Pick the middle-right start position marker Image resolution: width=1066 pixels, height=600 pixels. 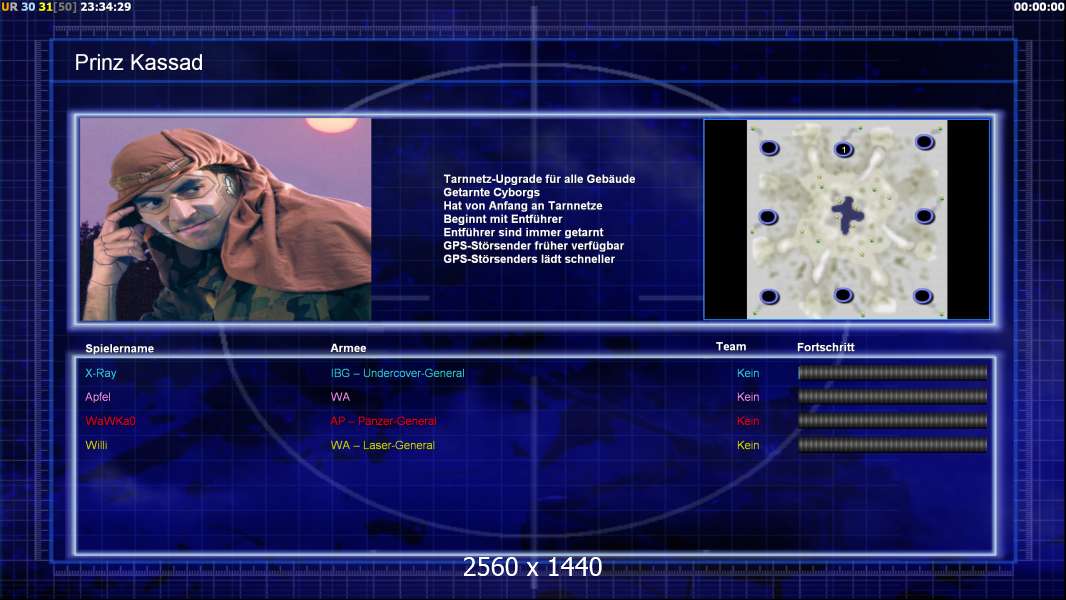click(x=925, y=216)
